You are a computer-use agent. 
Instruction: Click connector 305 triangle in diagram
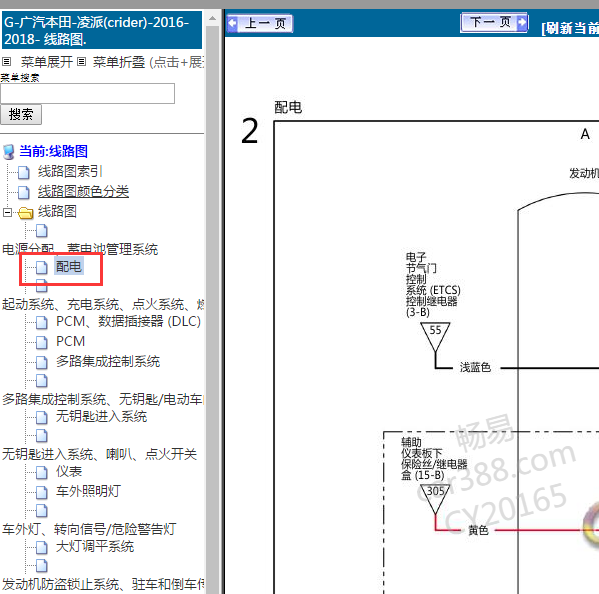coord(435,498)
